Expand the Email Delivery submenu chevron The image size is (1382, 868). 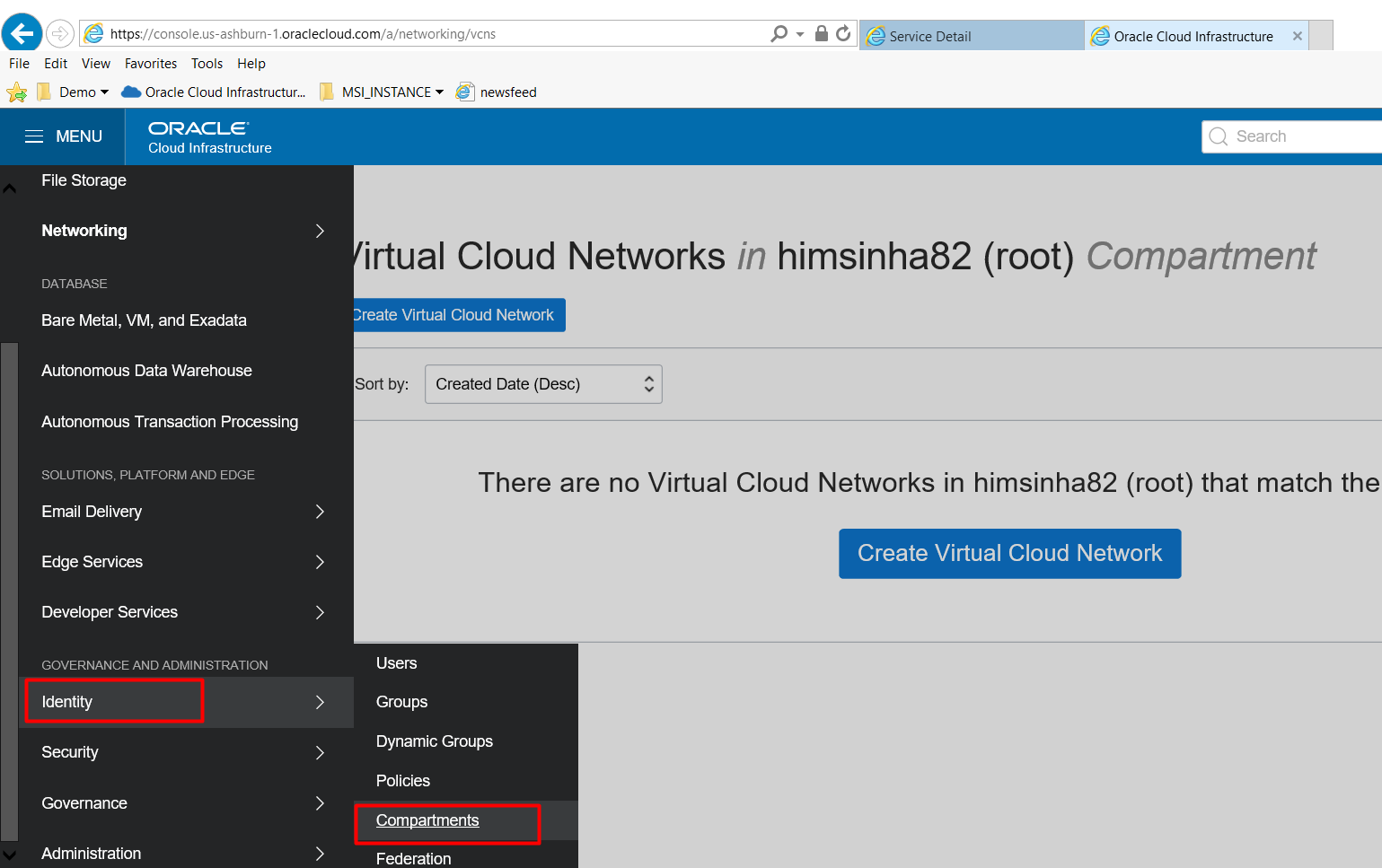pyautogui.click(x=320, y=512)
